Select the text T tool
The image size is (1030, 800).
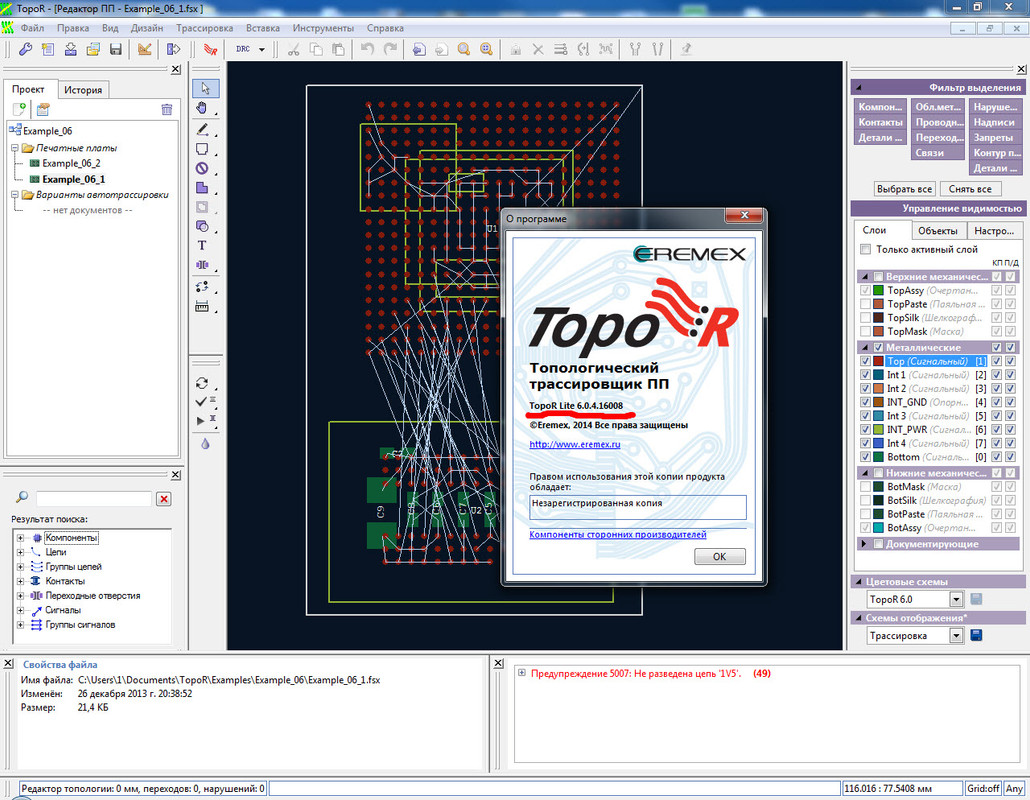202,245
